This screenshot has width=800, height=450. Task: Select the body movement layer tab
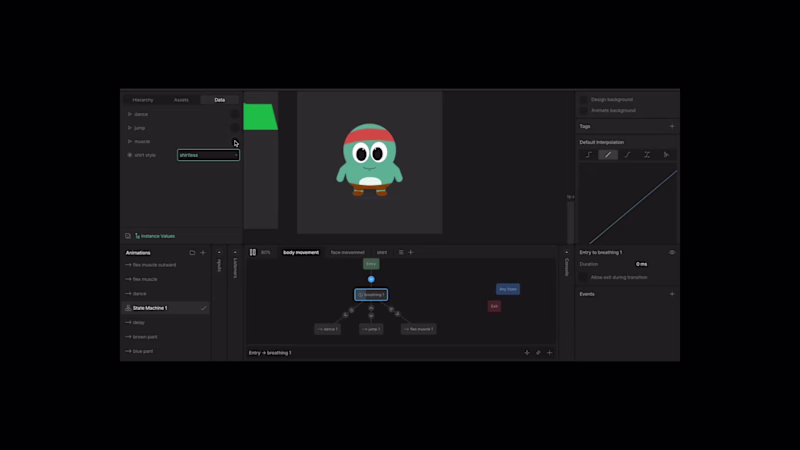(x=301, y=252)
